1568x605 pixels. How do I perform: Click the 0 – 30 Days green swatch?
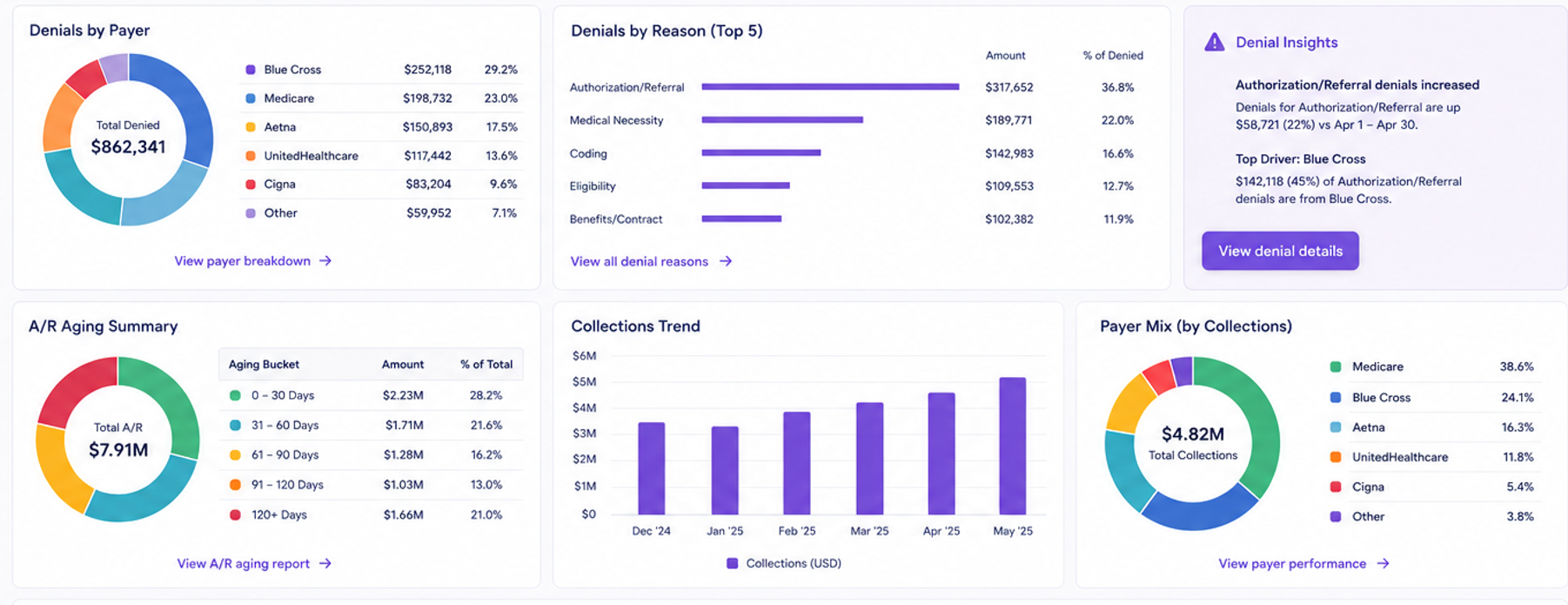pos(235,395)
